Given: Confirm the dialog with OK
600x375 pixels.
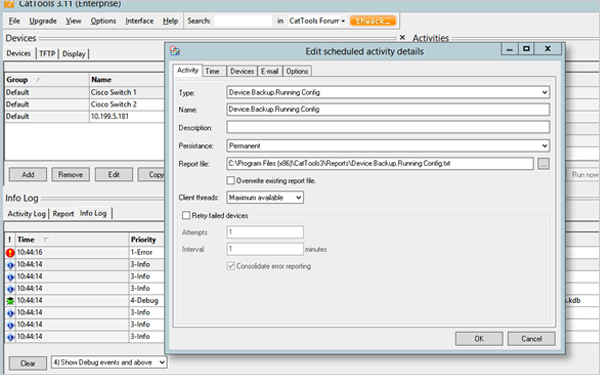Looking at the screenshot, I should click(x=479, y=339).
